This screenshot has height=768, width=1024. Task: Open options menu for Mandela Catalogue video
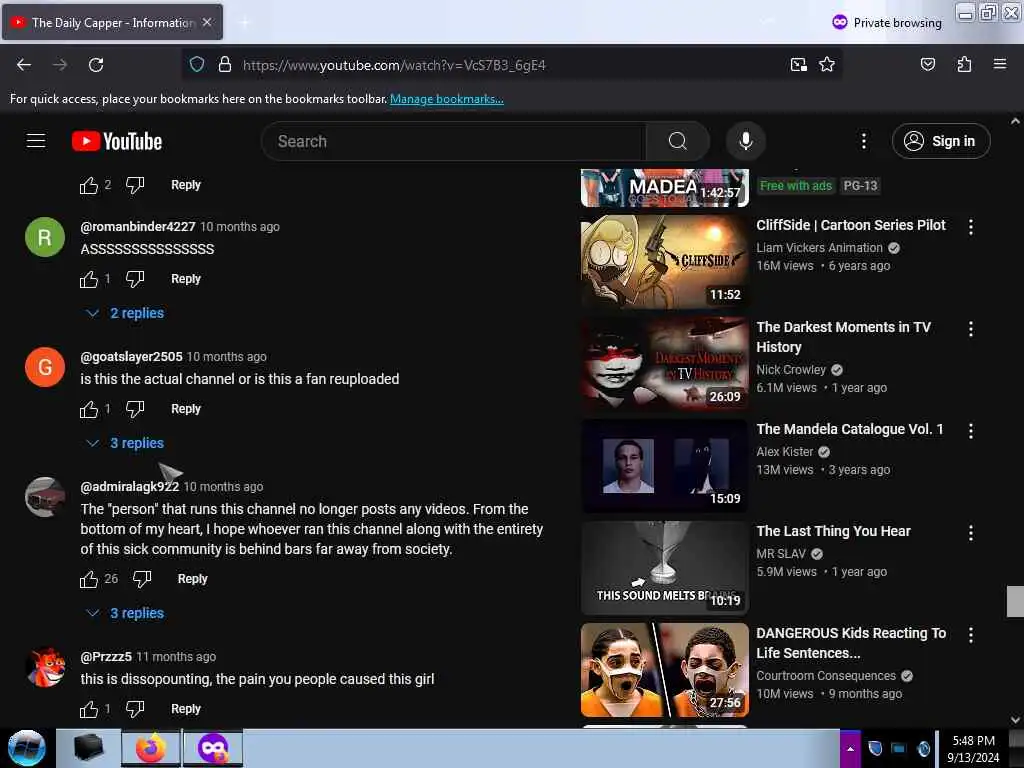pyautogui.click(x=970, y=430)
